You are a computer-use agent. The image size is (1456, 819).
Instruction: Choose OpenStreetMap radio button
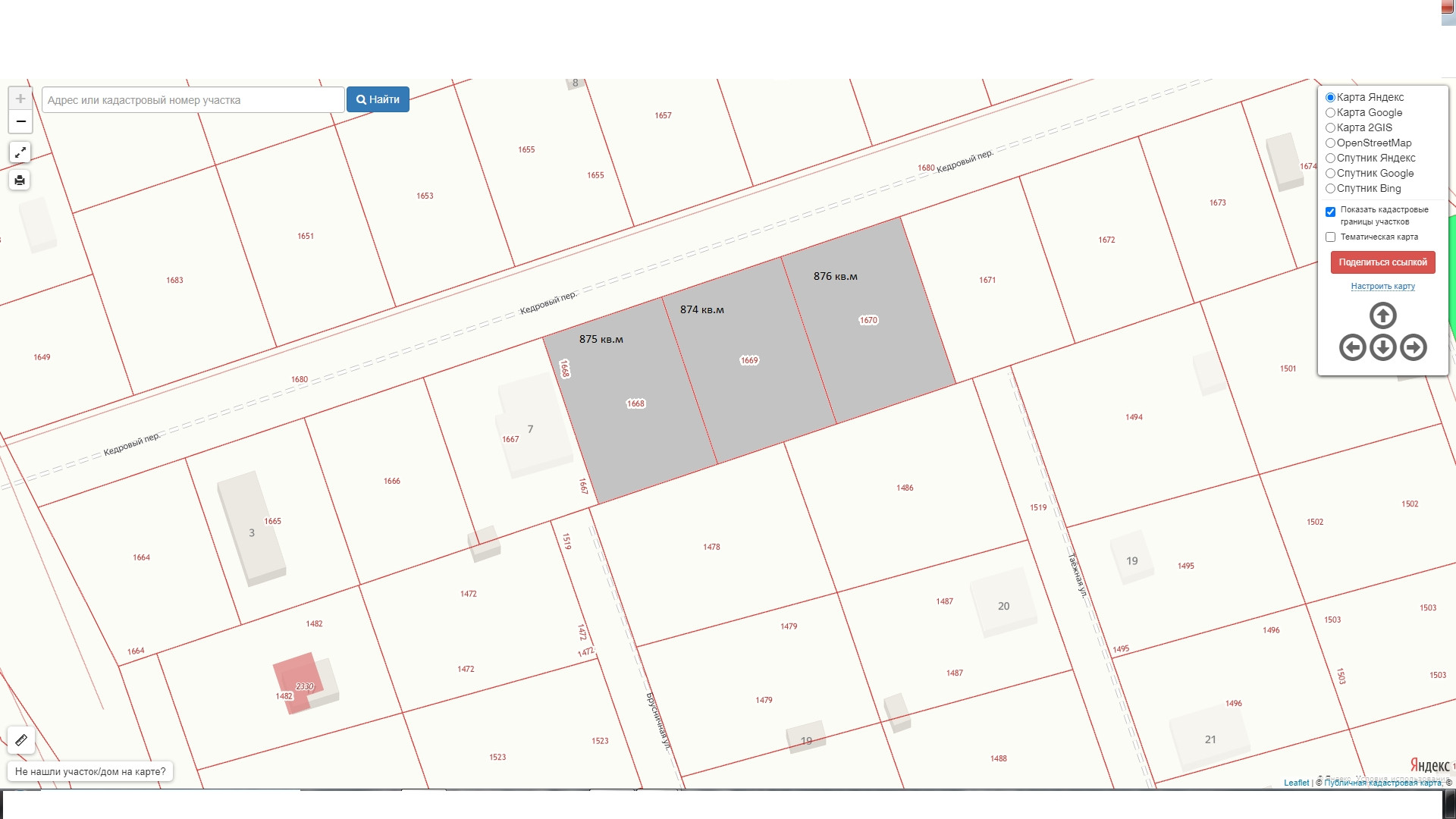pos(1330,143)
